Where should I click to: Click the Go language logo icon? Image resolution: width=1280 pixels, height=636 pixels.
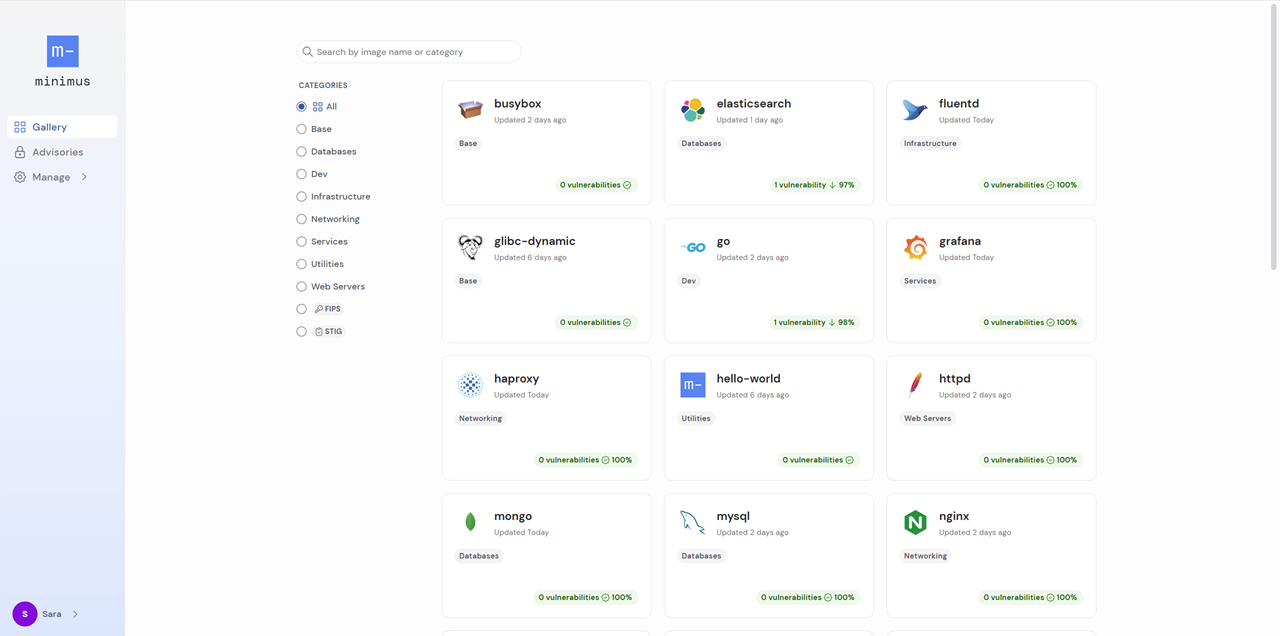pos(693,247)
